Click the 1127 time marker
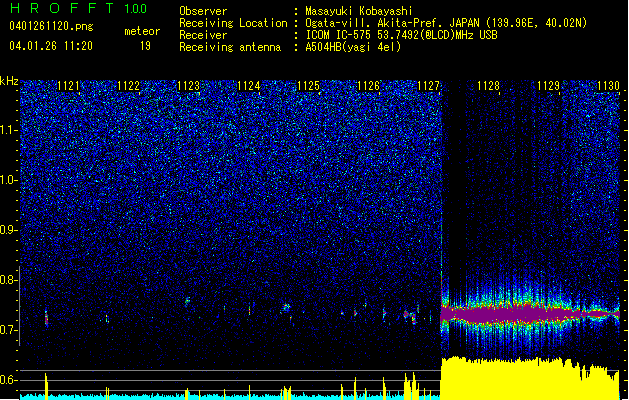The width and height of the screenshot is (629, 400). point(428,86)
